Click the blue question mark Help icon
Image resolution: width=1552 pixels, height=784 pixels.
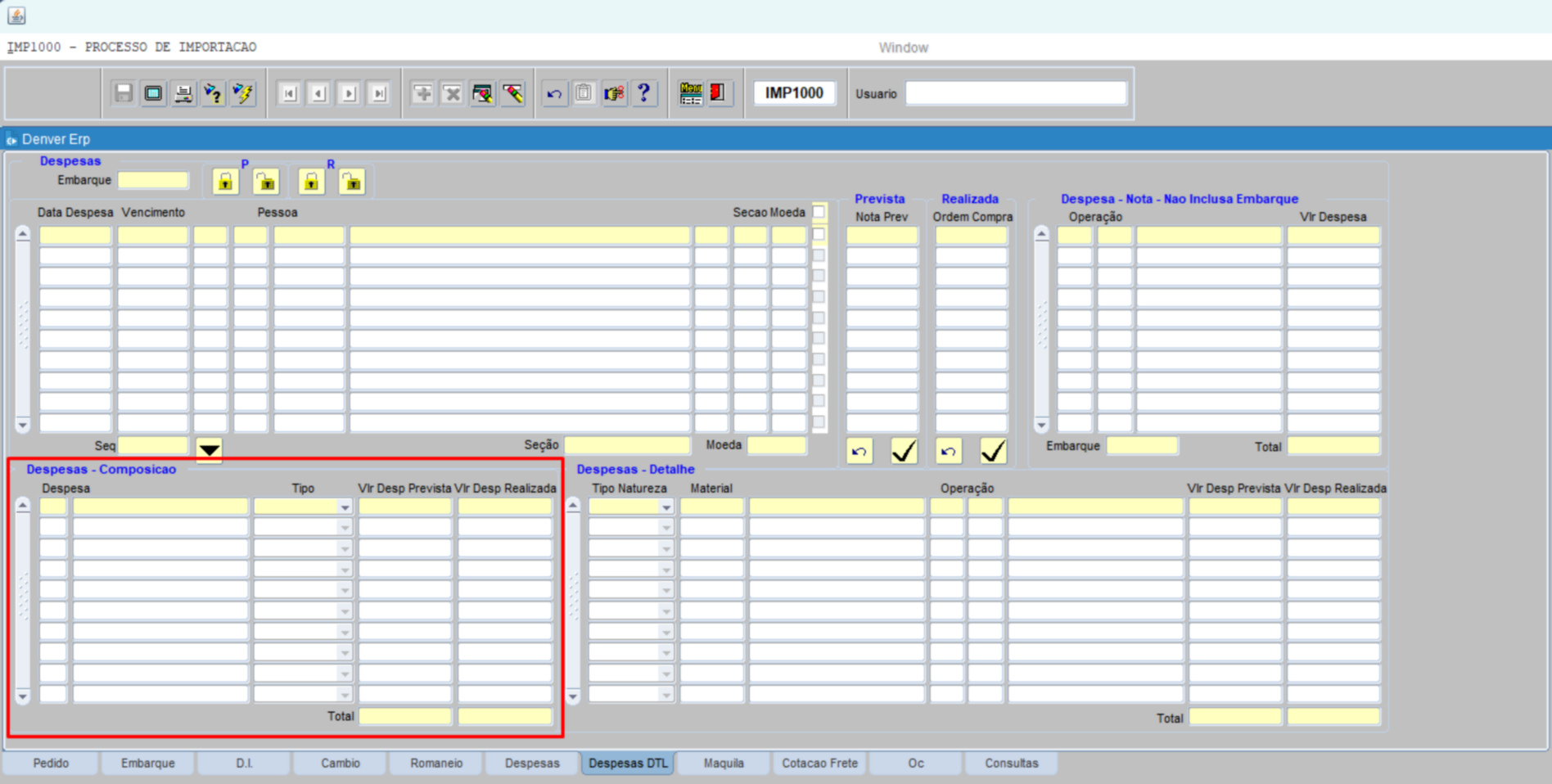[x=644, y=93]
